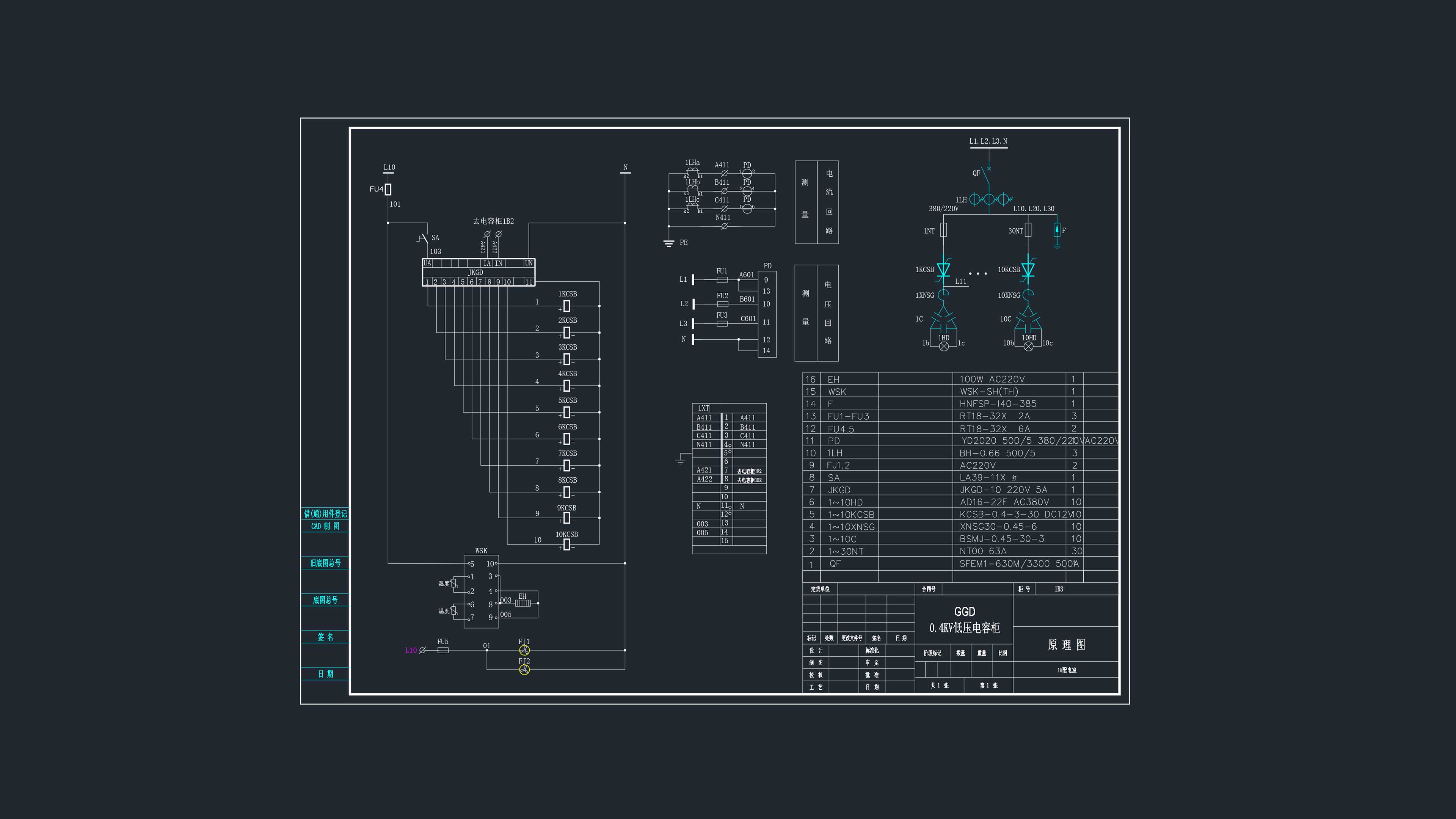Click the AD16-22F AC380V table cell
Viewport: 1456px width, 819px height.
point(1004,502)
